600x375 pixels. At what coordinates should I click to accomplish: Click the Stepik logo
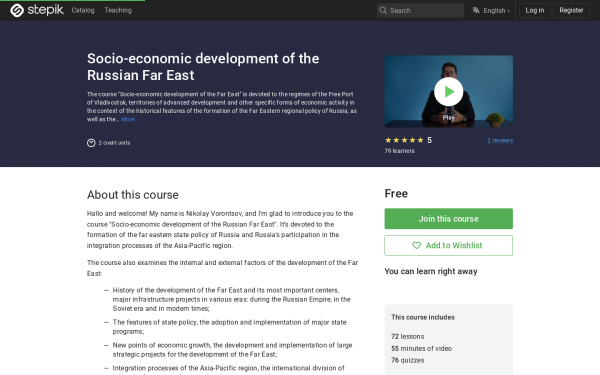37,10
